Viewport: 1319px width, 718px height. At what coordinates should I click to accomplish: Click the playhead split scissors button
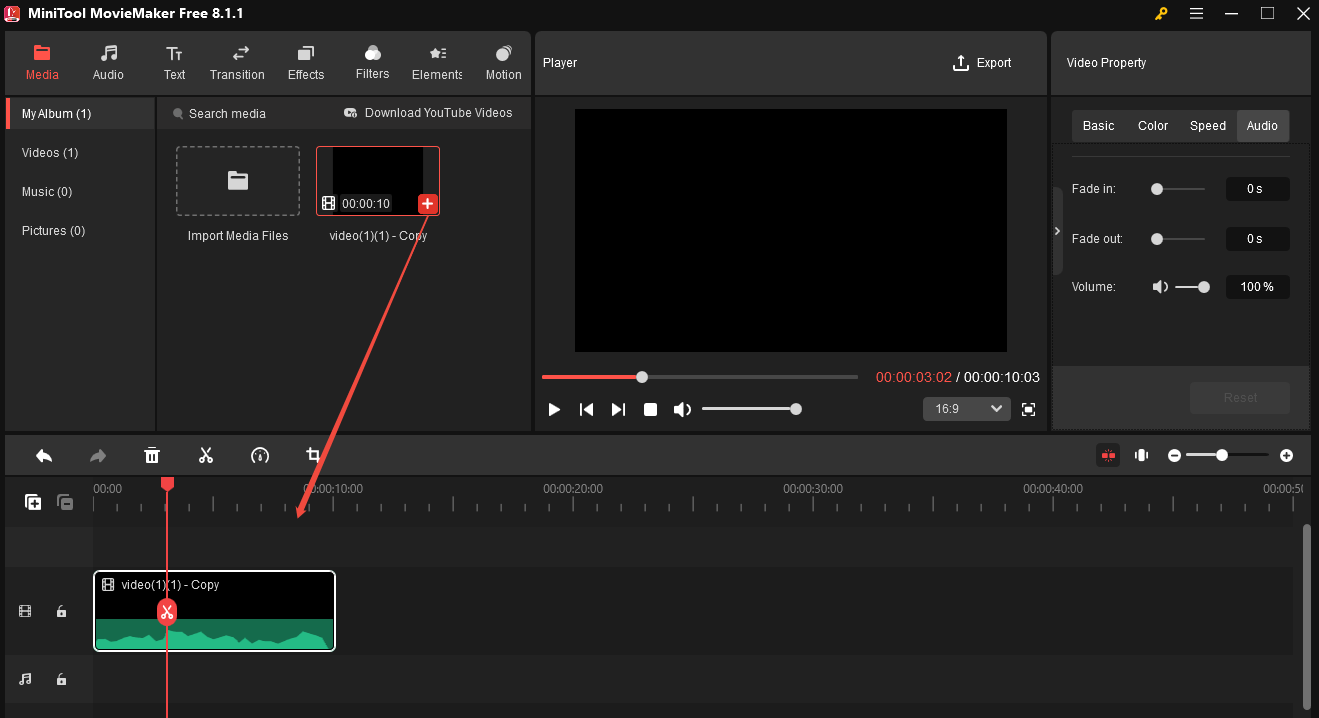167,611
